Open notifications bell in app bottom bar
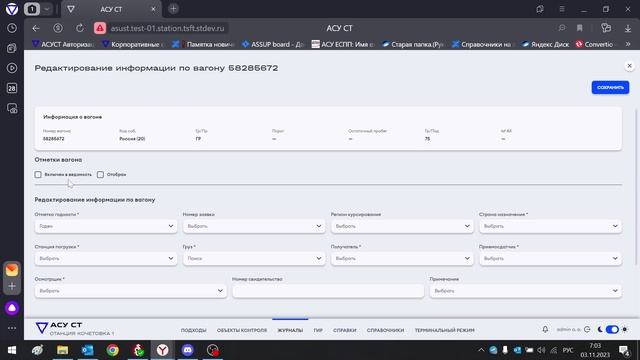640x360 pixels. (x=545, y=329)
